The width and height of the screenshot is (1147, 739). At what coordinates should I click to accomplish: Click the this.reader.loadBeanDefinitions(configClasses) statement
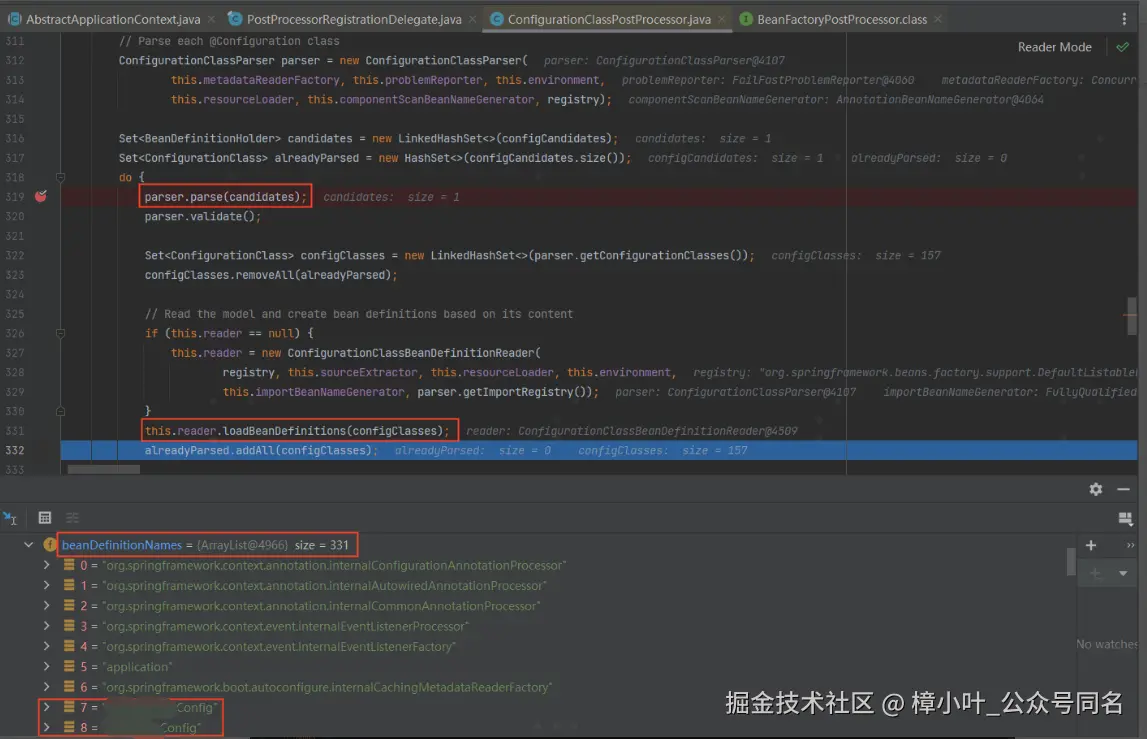point(297,430)
